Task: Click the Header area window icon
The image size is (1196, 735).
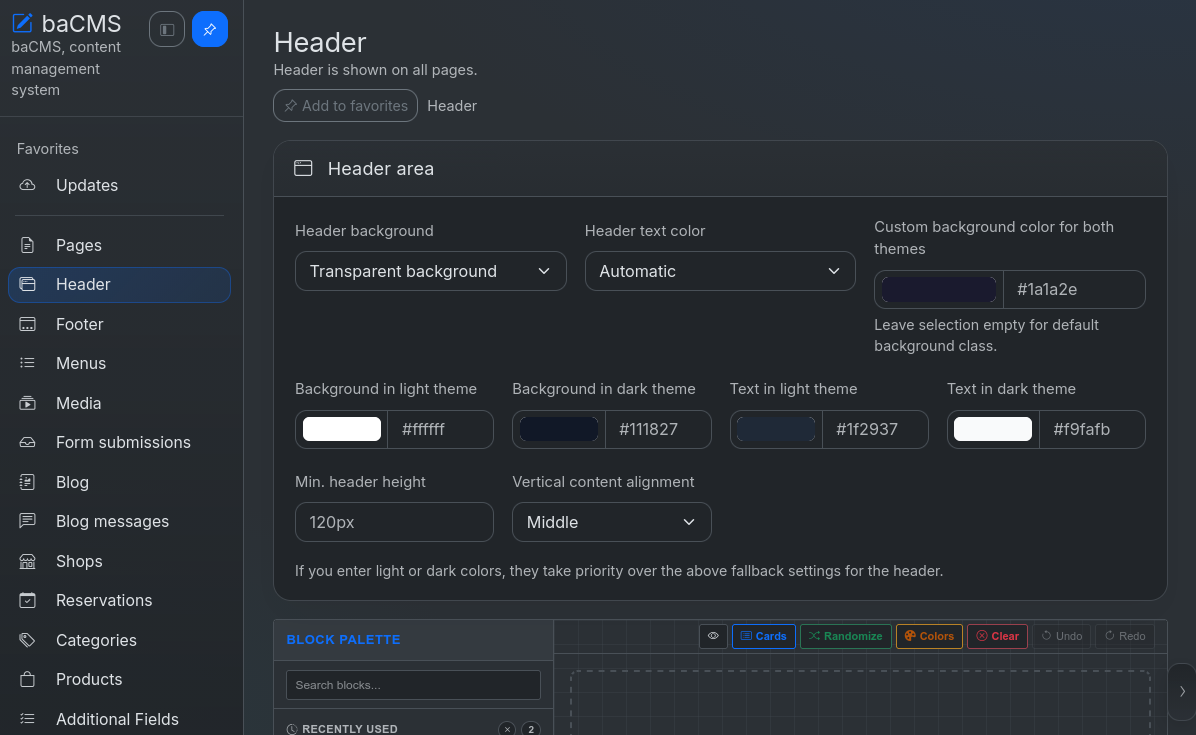Action: point(303,169)
